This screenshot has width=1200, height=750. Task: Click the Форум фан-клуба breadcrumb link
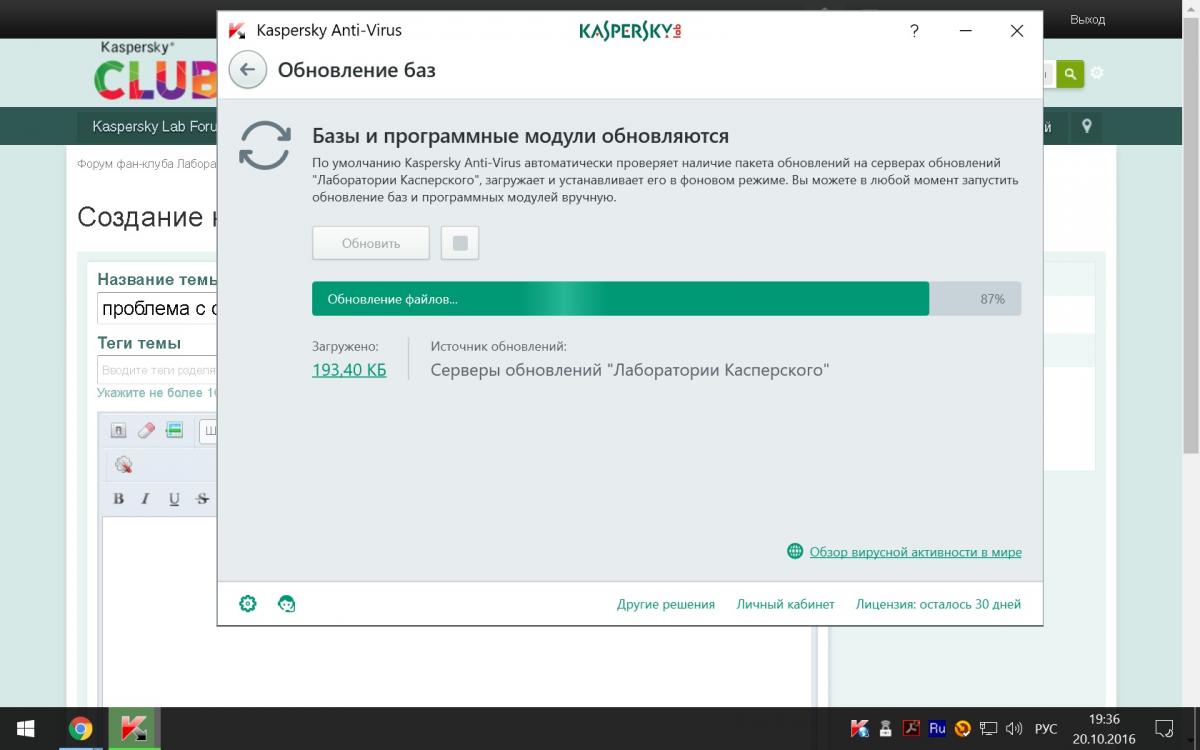(x=147, y=163)
